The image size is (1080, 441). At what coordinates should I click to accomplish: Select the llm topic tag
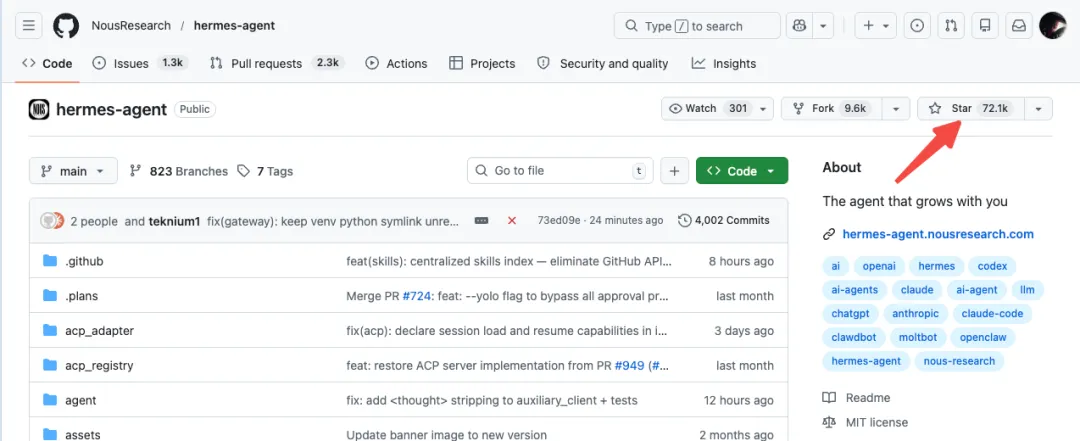[x=1028, y=290]
